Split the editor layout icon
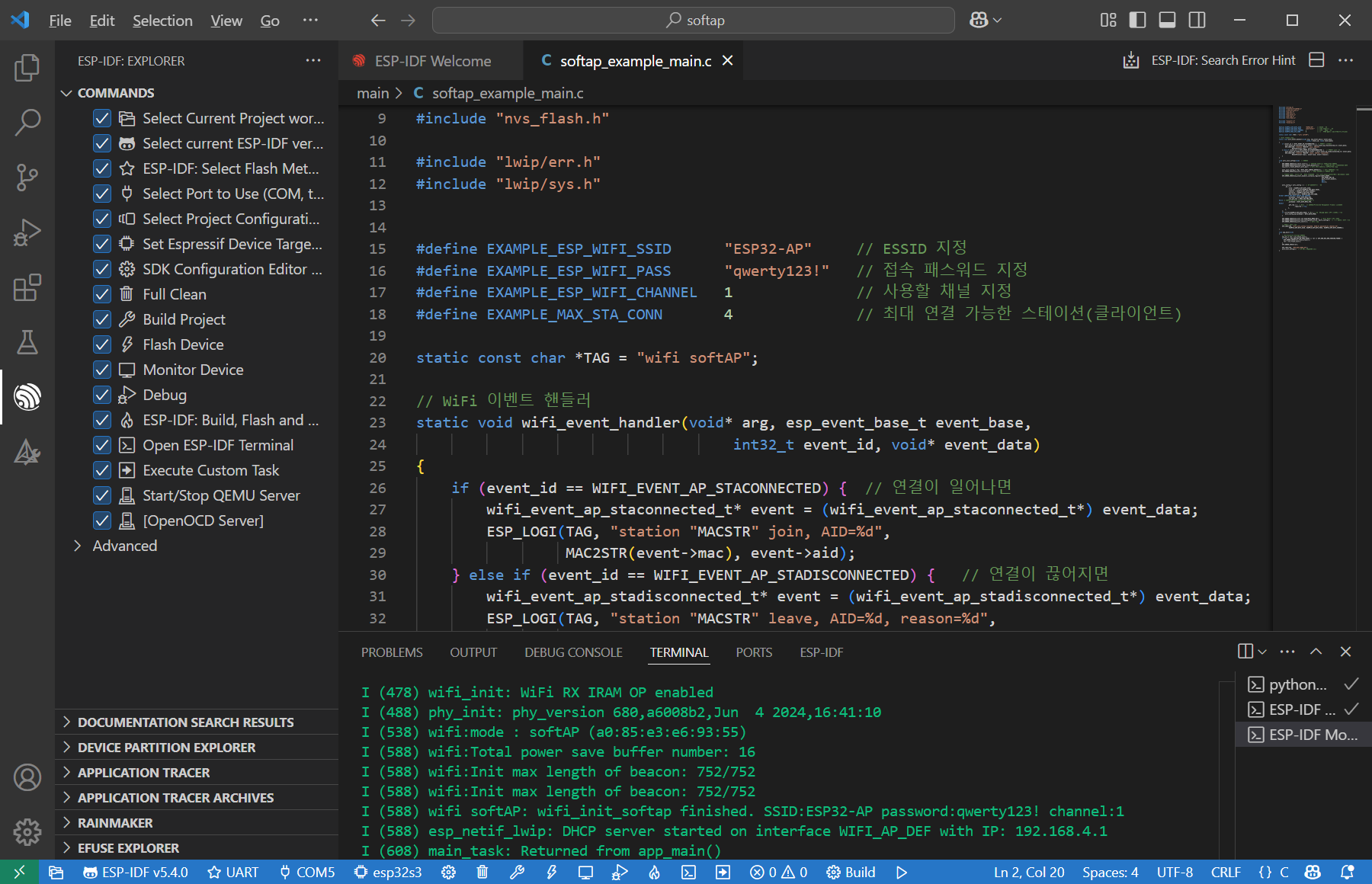Screen dimensions: 1372x884 [1316, 60]
